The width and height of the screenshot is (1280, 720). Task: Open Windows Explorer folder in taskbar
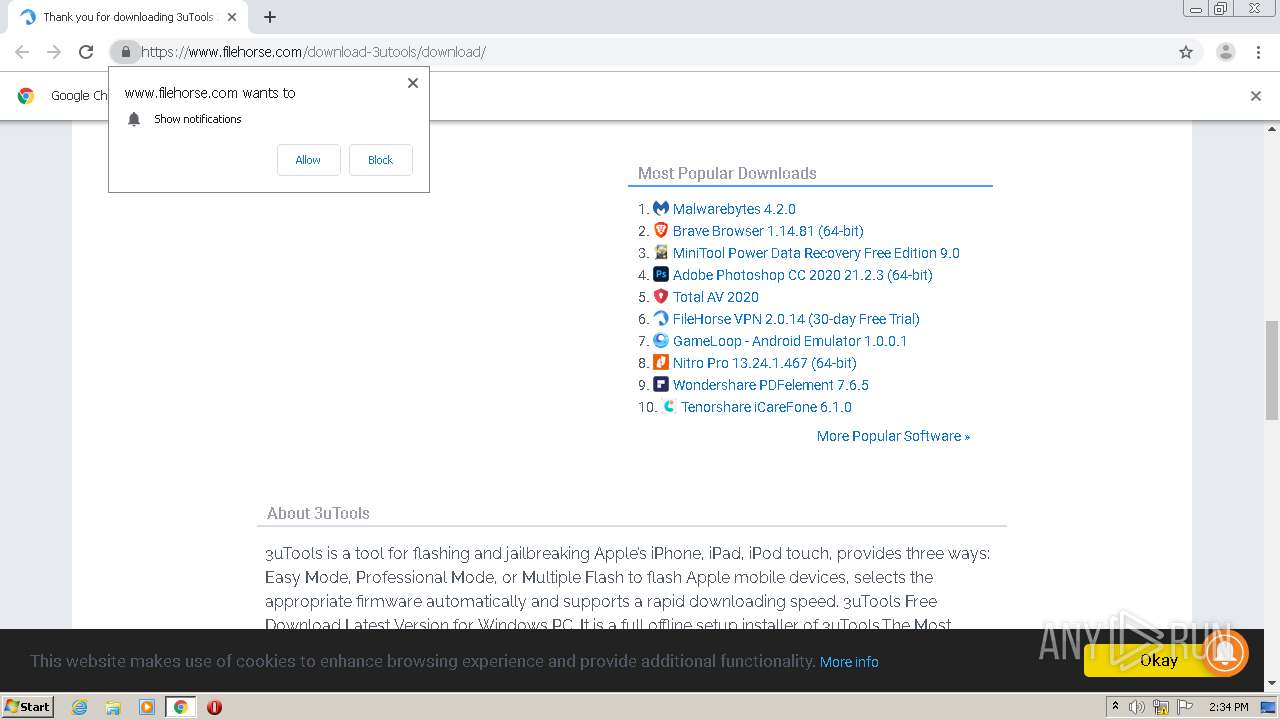(113, 706)
